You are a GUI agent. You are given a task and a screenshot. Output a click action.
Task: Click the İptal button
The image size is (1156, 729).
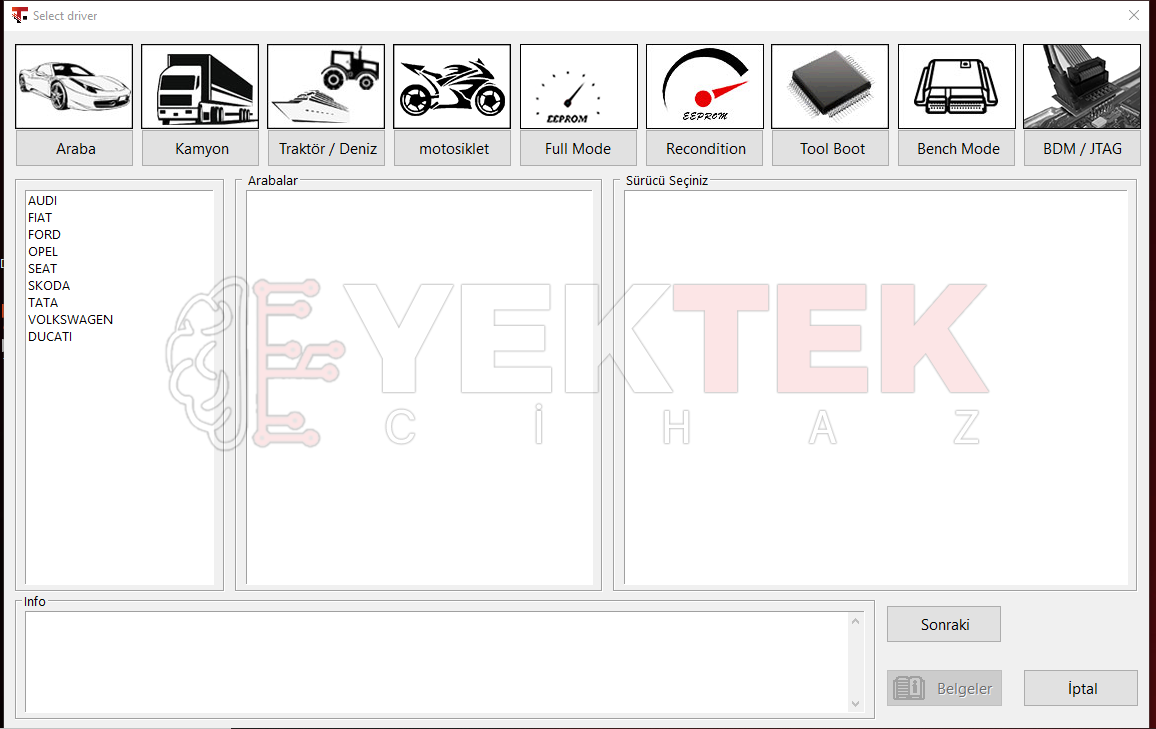pyautogui.click(x=1081, y=688)
